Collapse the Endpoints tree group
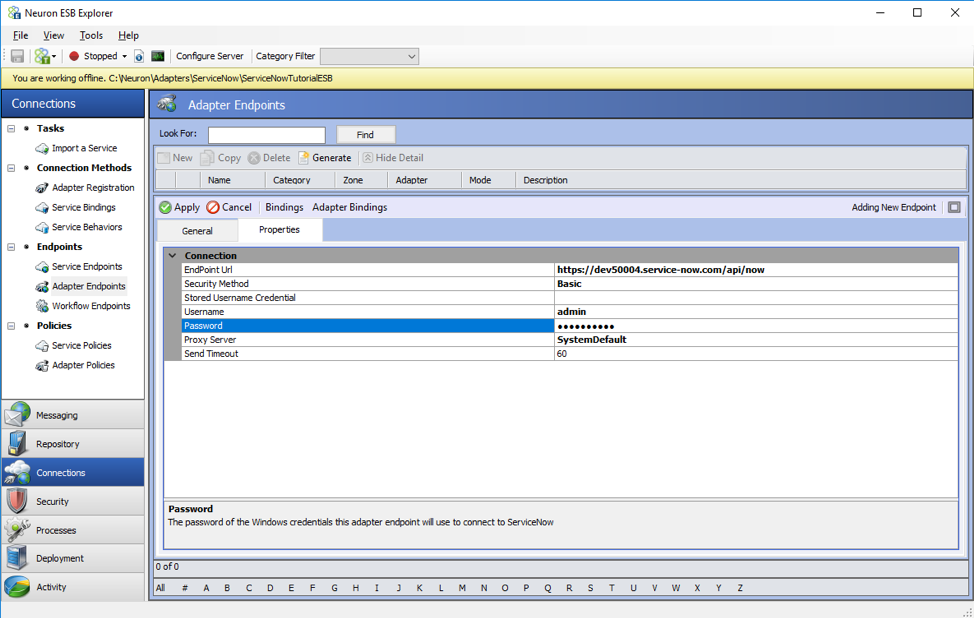Image resolution: width=974 pixels, height=618 pixels. [x=11, y=247]
